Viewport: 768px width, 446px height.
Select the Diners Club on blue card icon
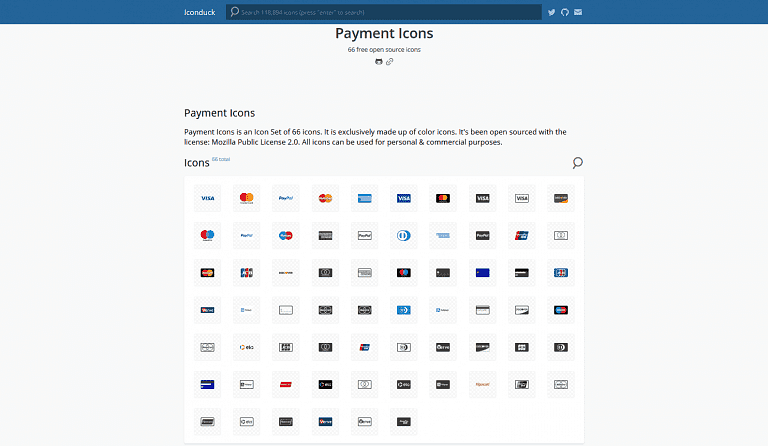click(404, 310)
